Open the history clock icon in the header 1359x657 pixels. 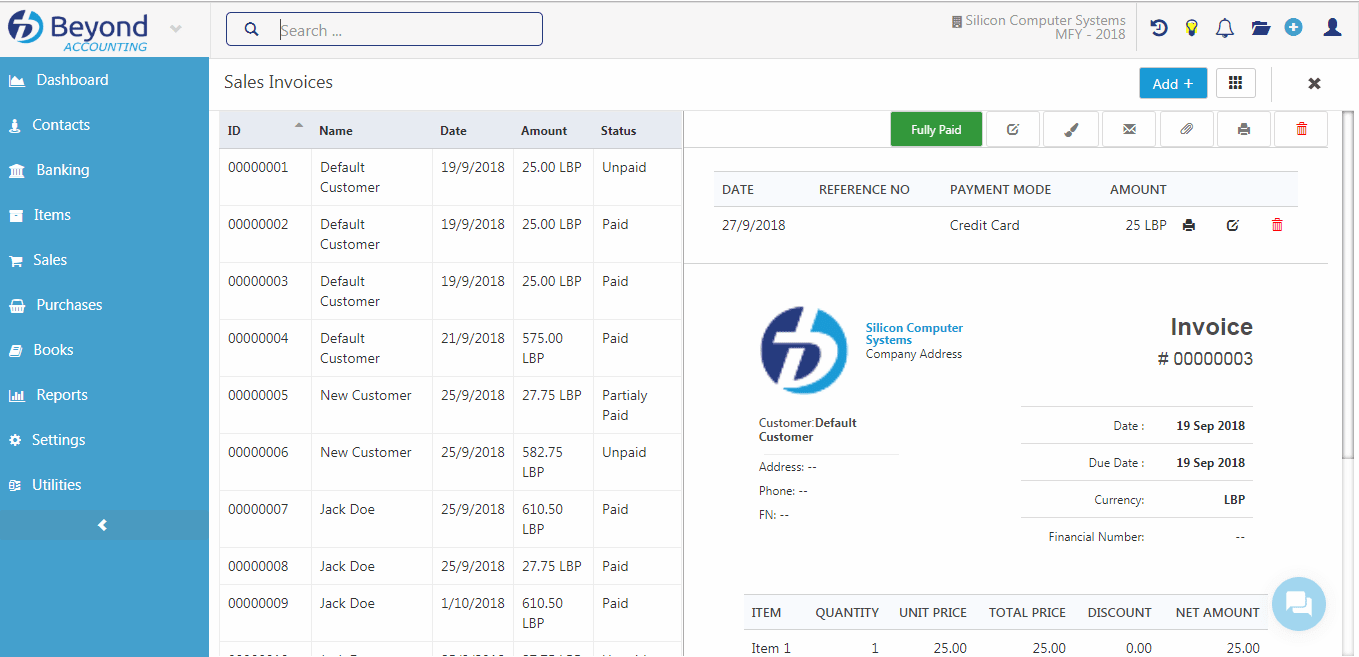1159,28
